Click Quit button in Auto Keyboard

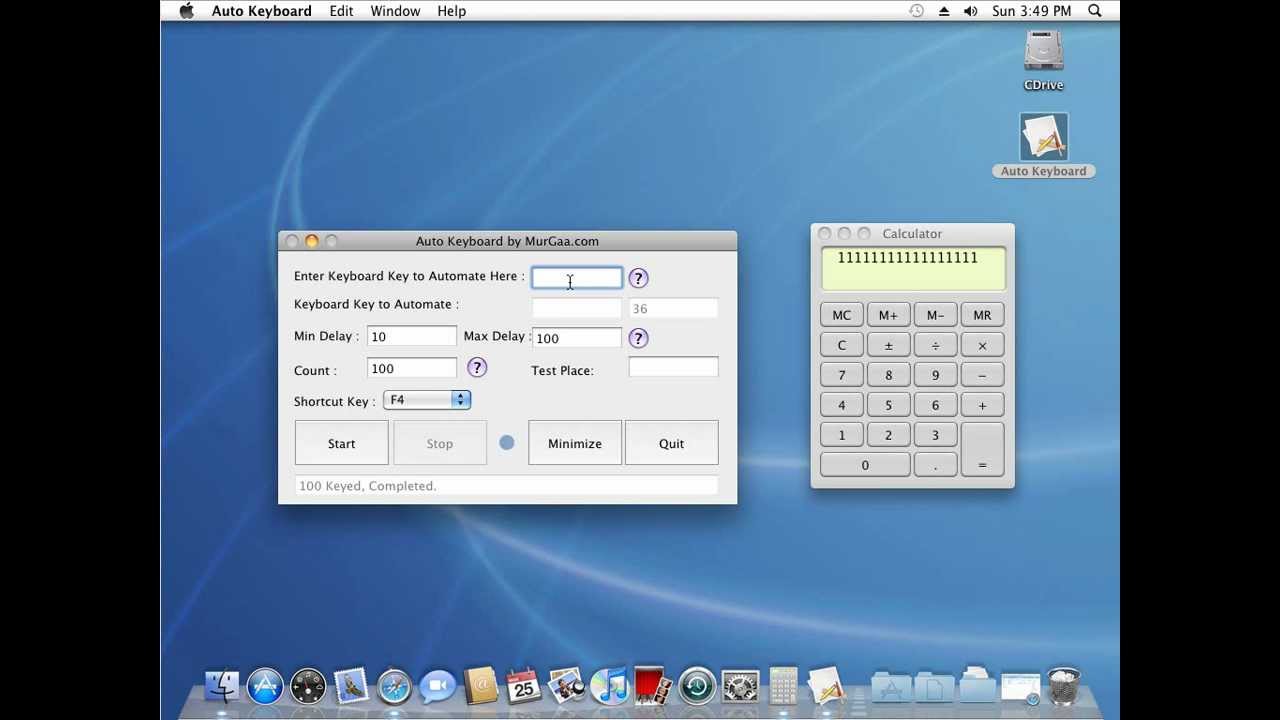[671, 443]
